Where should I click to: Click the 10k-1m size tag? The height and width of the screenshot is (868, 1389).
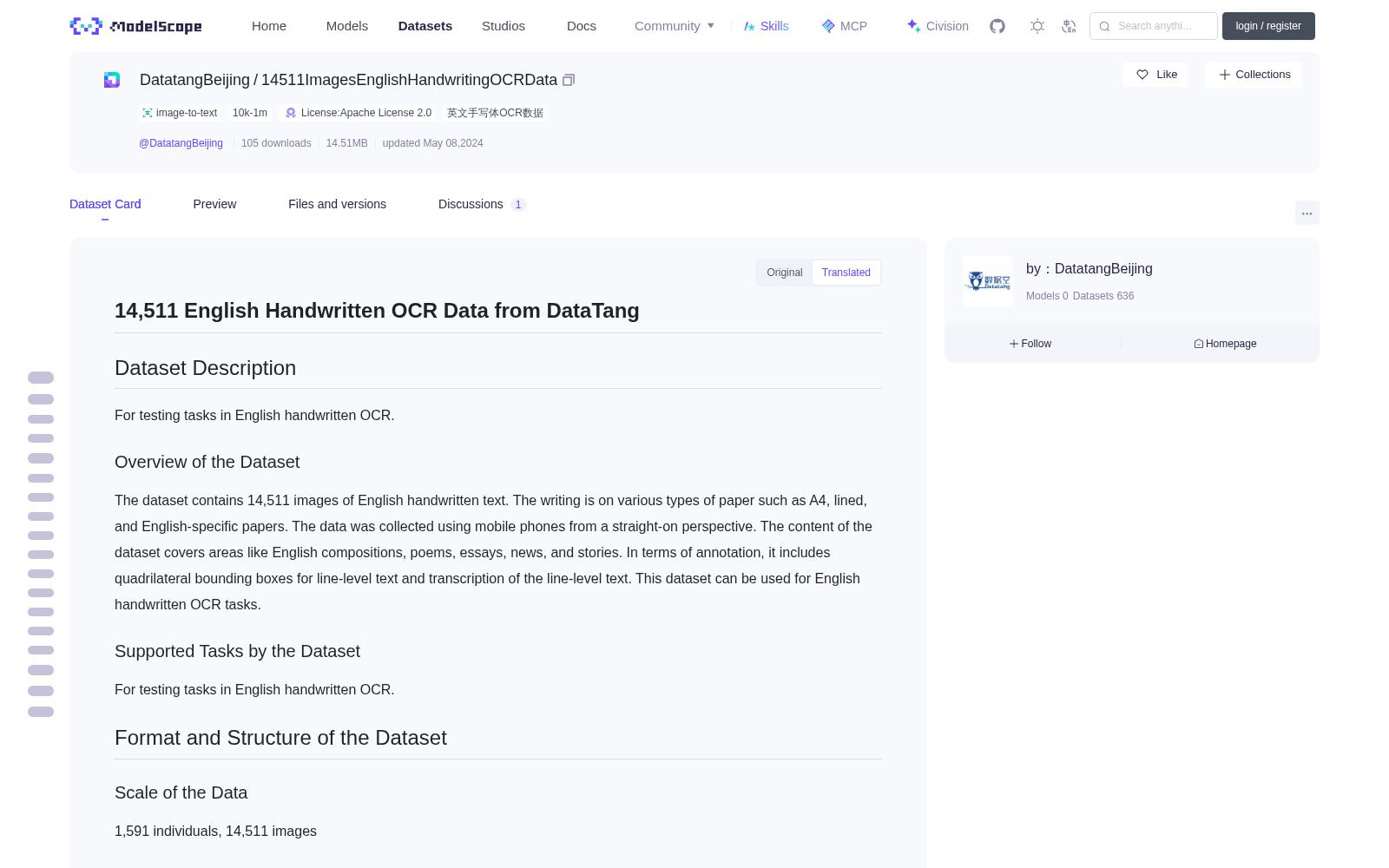250,113
